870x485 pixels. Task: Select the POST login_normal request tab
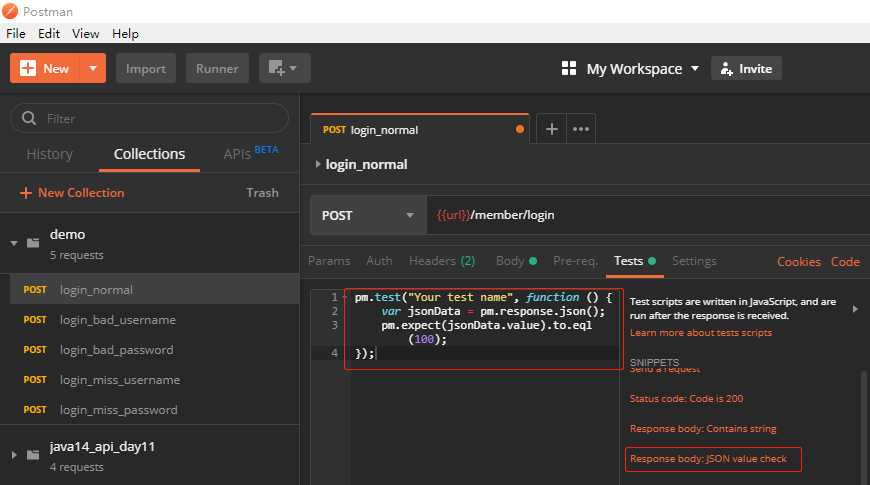pyautogui.click(x=420, y=129)
